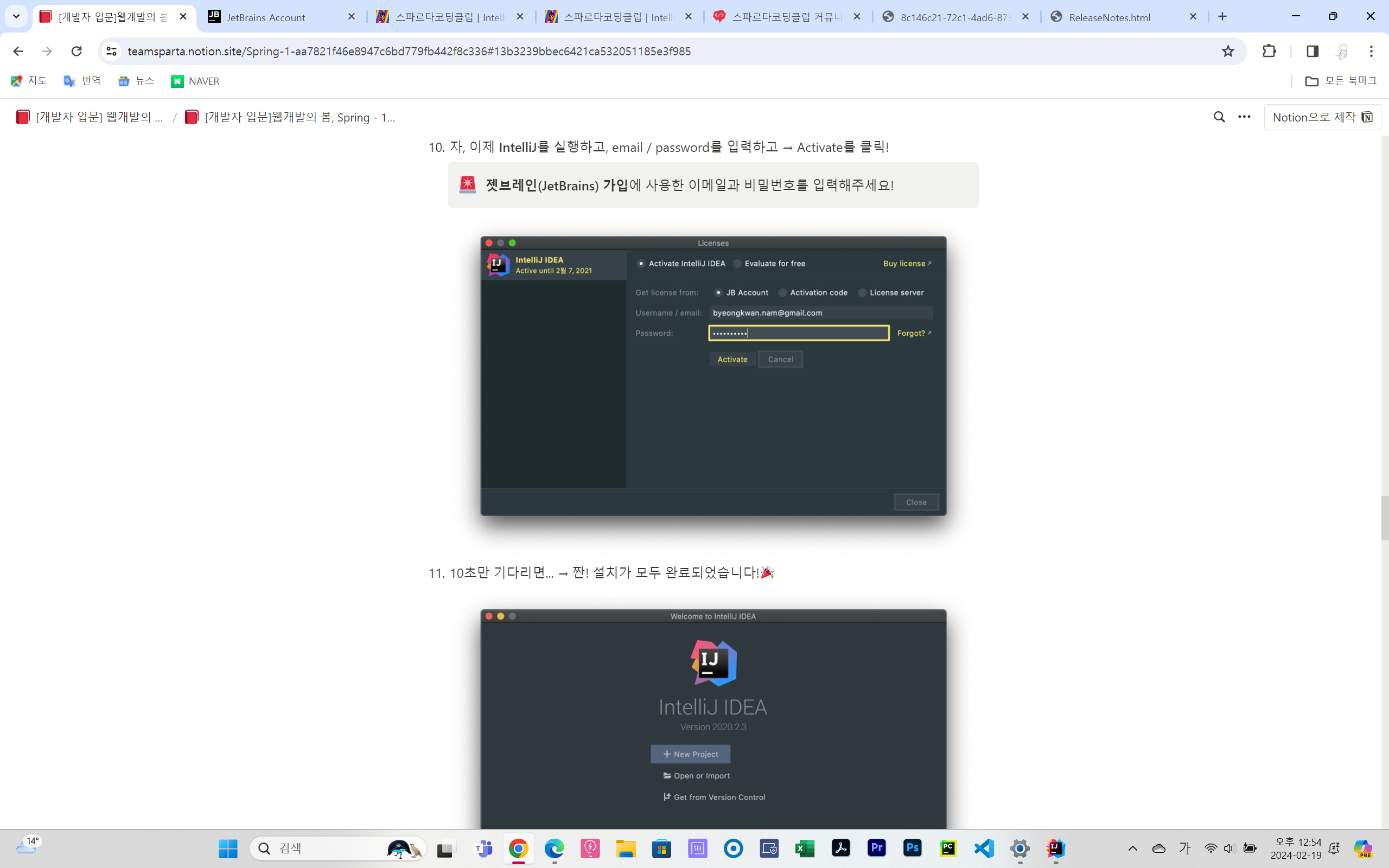Open PyCharm from the taskbar
The width and height of the screenshot is (1389, 868).
(x=948, y=848)
